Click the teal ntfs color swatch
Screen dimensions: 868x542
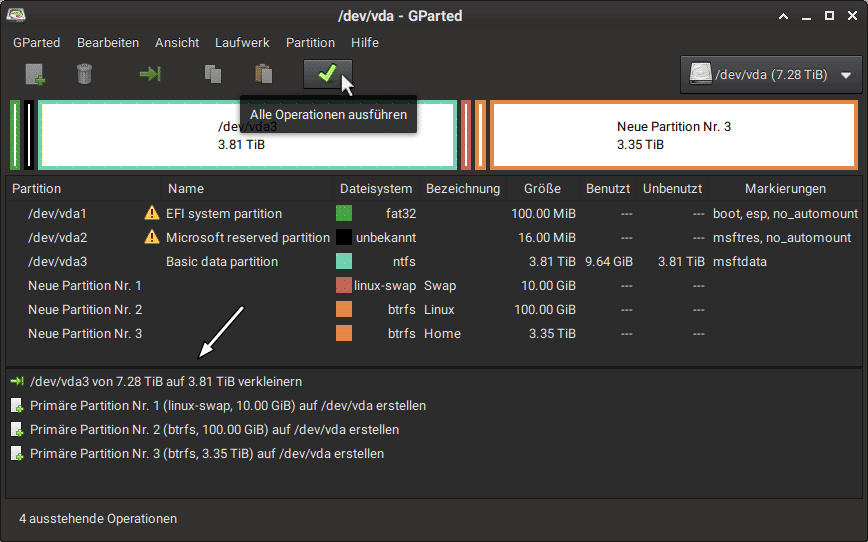tap(344, 261)
